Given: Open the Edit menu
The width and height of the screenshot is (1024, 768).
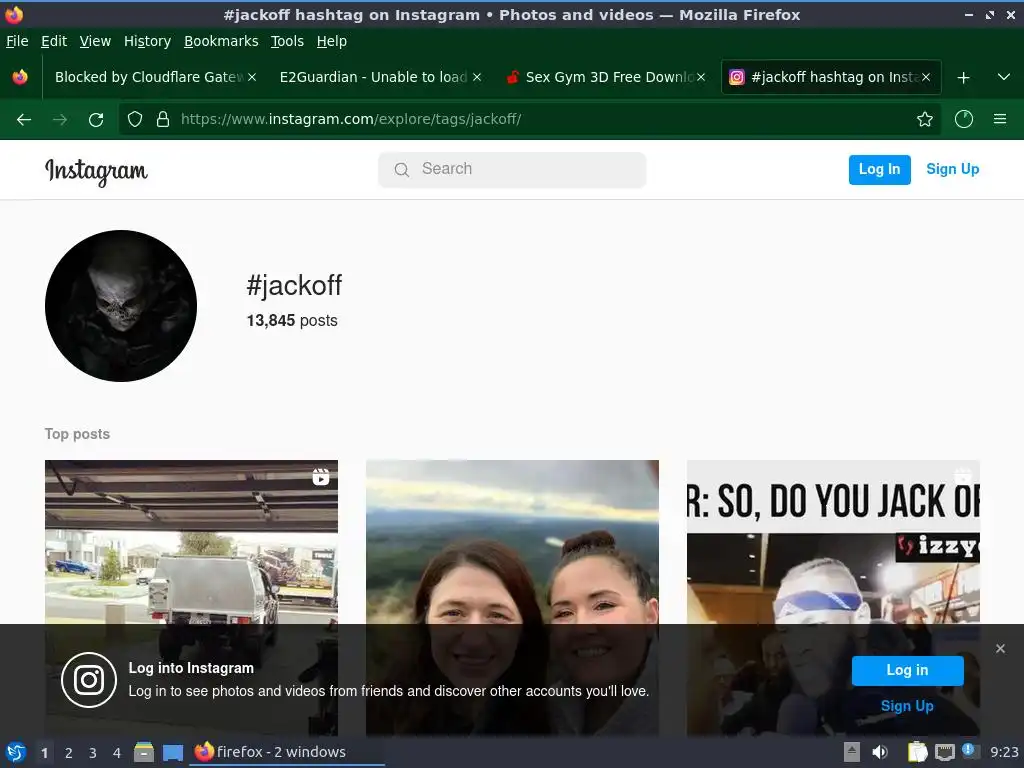Looking at the screenshot, I should pyautogui.click(x=54, y=41).
